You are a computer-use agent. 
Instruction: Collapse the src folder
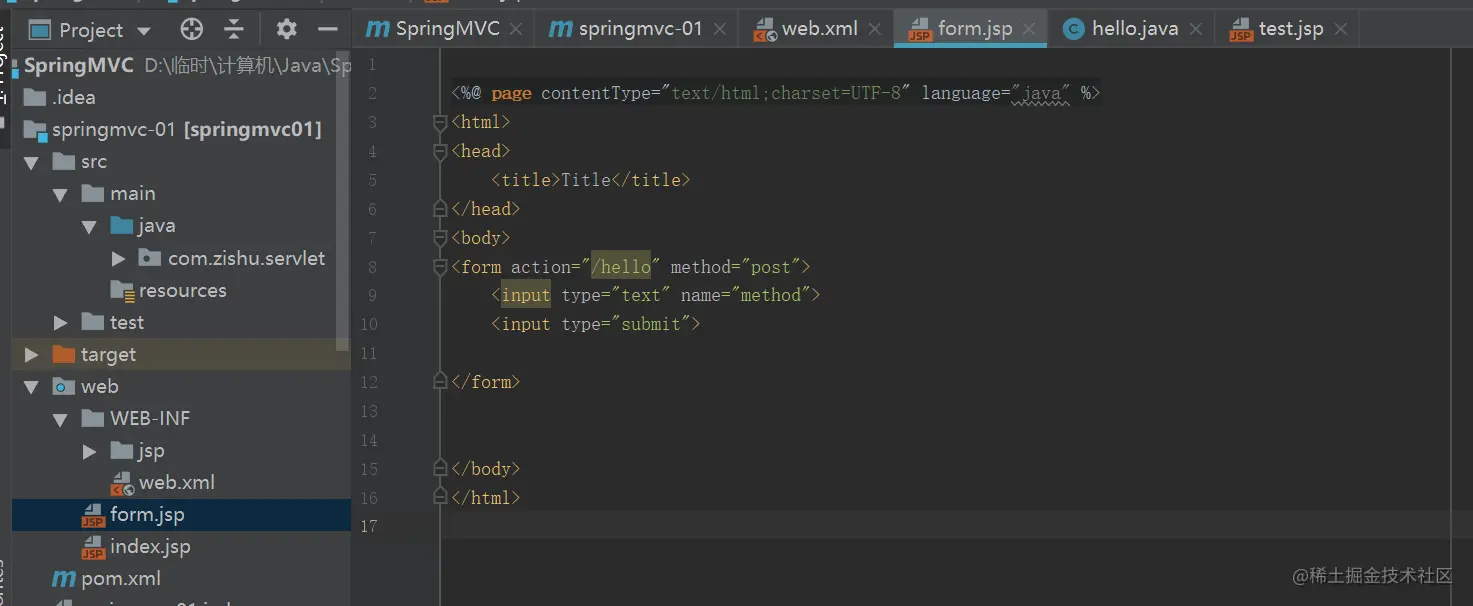tap(31, 162)
